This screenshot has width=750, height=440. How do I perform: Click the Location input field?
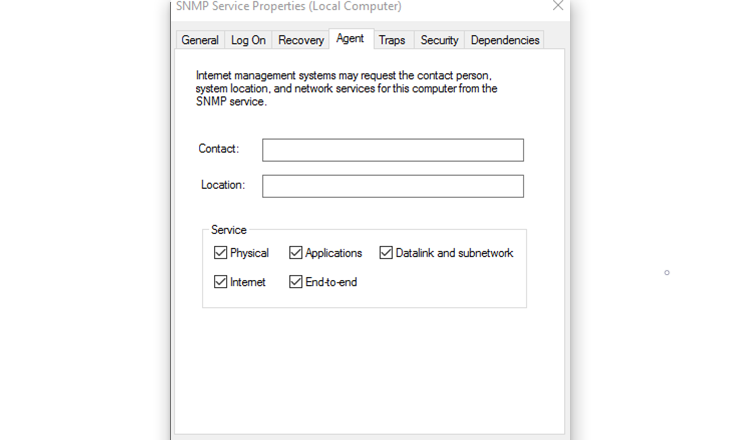(393, 186)
